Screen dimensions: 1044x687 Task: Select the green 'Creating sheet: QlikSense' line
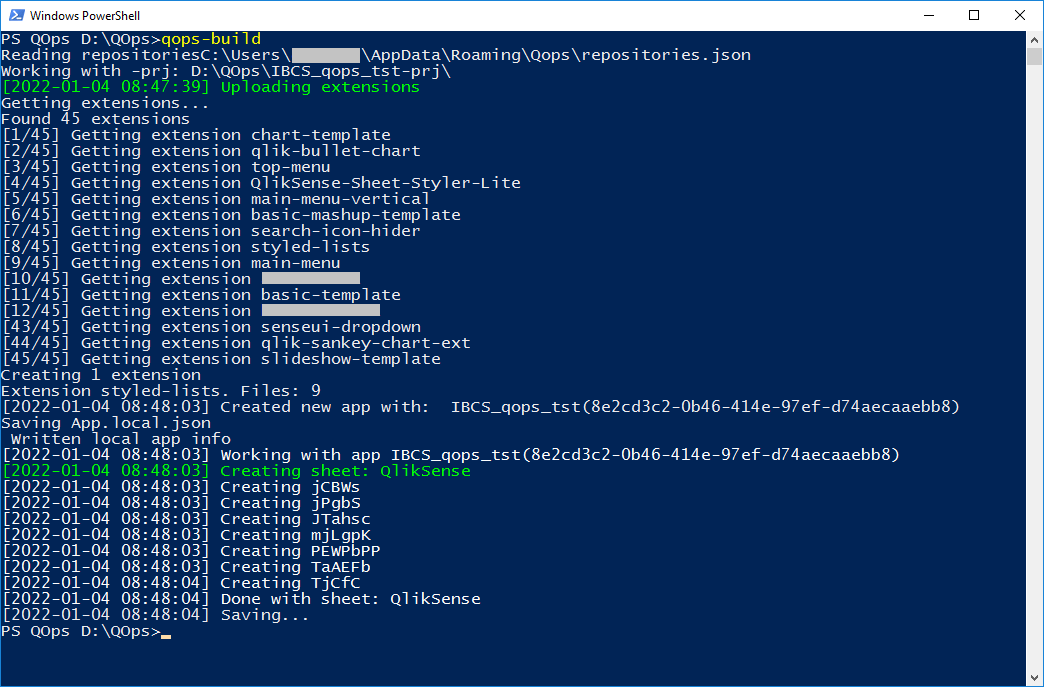[236, 470]
